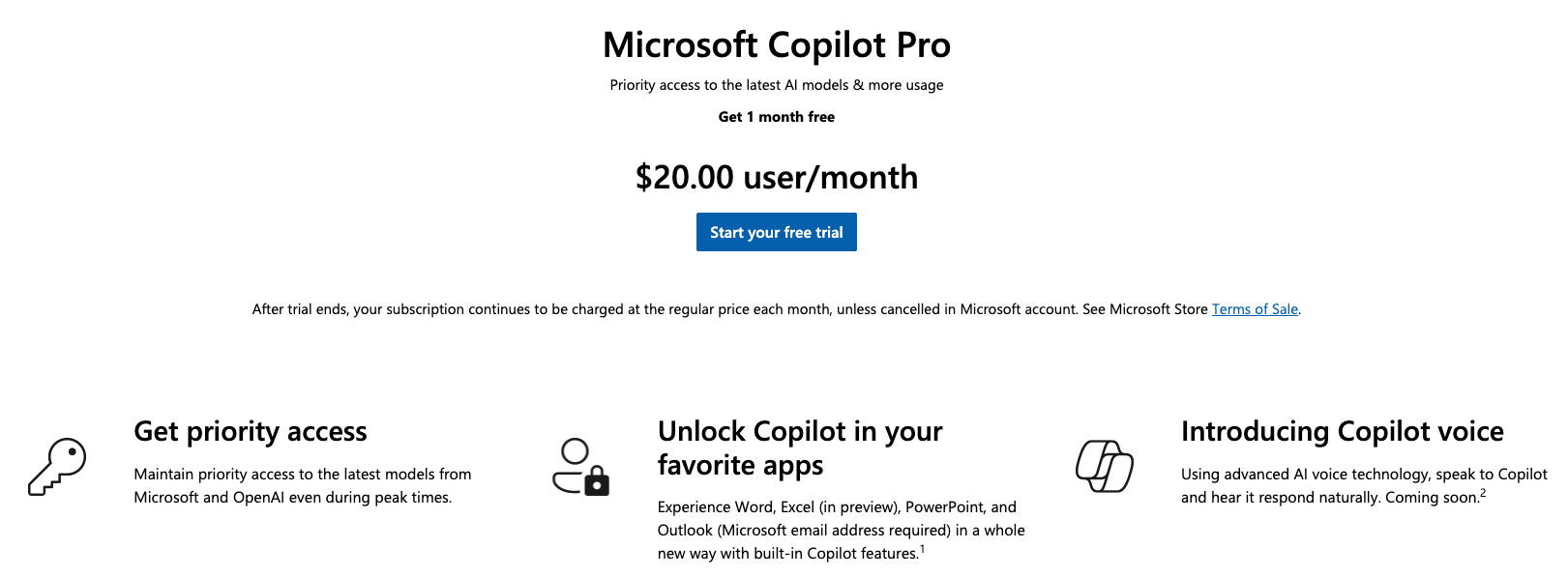Click the right ribbon of the Copilot logo
The height and width of the screenshot is (577, 1568).
pos(1120,474)
